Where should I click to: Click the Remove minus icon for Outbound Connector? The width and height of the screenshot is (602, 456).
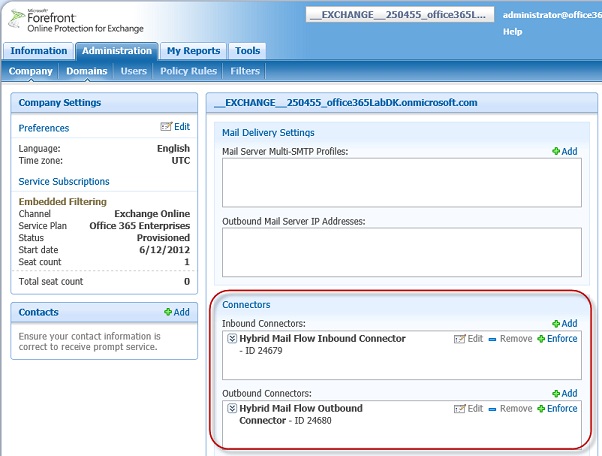click(492, 409)
